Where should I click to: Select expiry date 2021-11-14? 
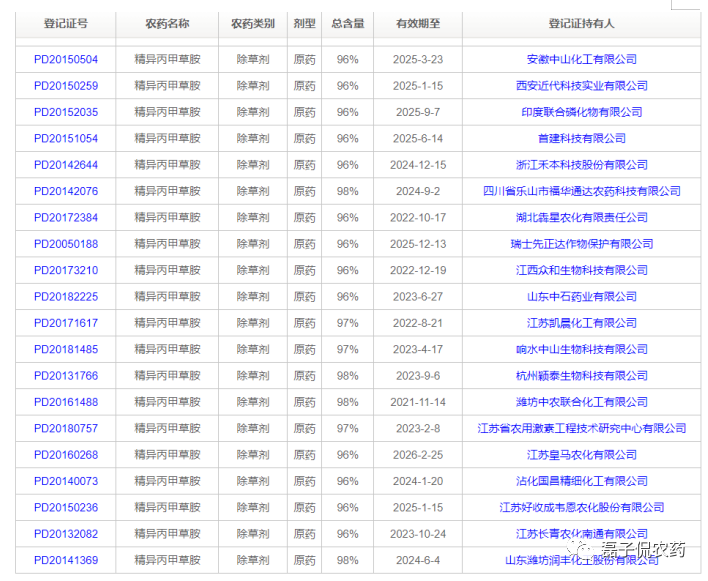pos(418,402)
